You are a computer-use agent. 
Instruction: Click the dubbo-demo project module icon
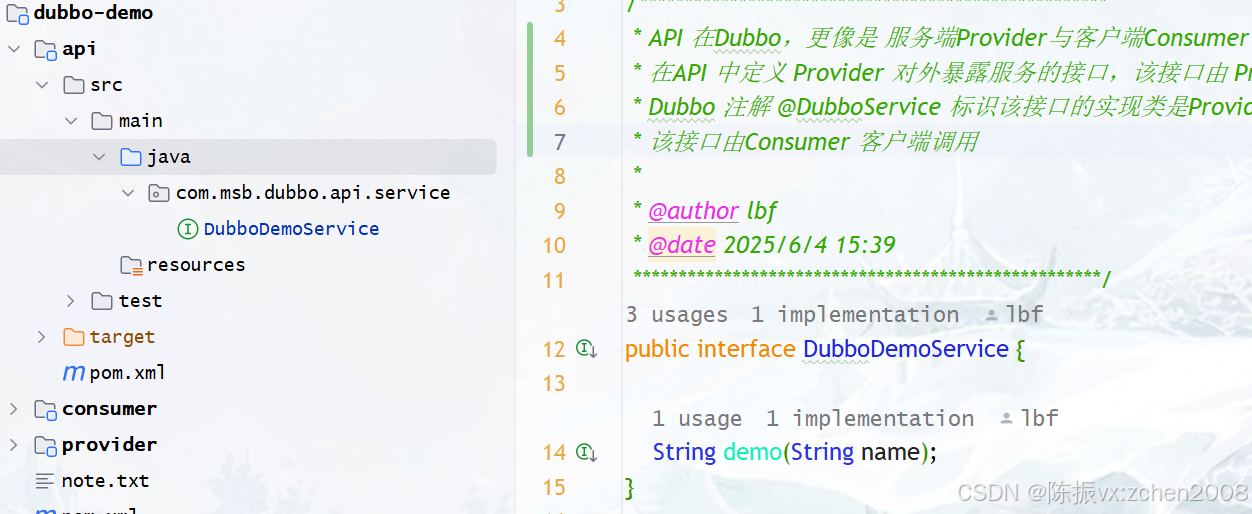click(17, 13)
